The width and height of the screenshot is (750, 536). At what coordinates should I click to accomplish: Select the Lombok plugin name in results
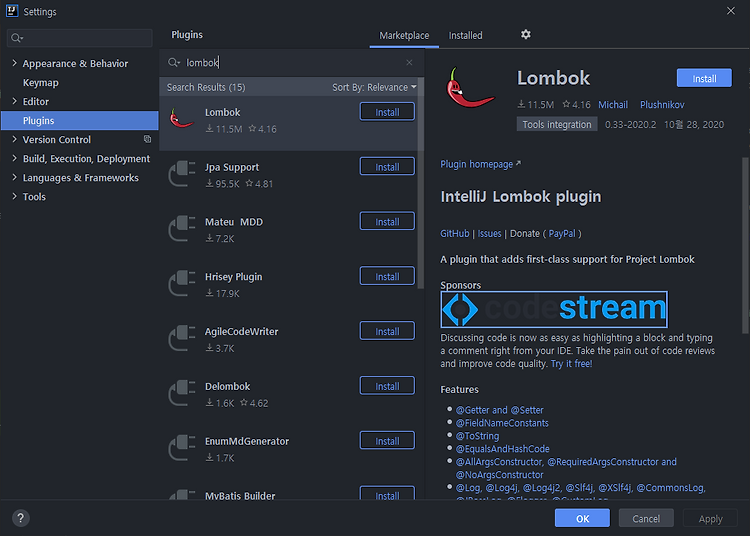(x=222, y=112)
